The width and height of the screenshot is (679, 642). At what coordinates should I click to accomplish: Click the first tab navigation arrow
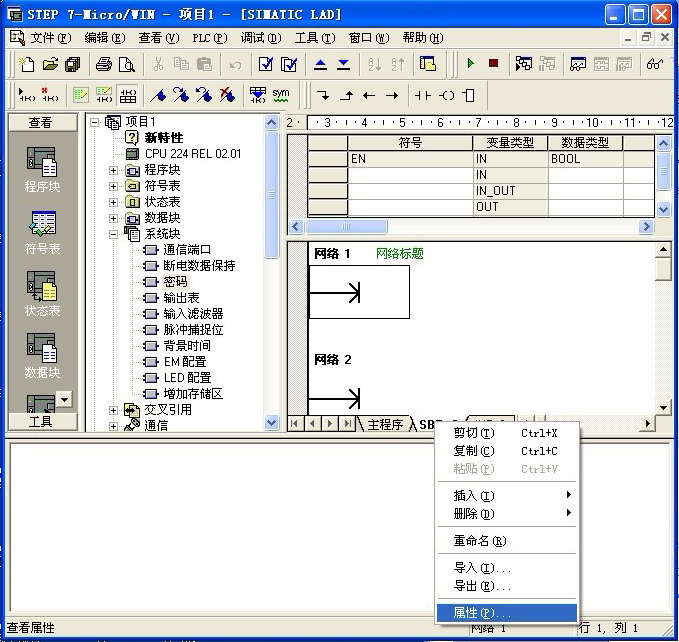294,423
